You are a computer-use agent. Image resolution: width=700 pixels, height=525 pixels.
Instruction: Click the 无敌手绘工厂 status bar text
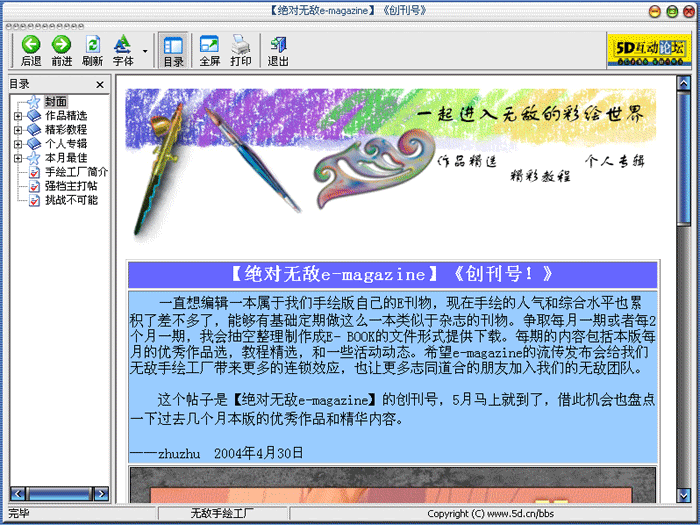pos(222,514)
